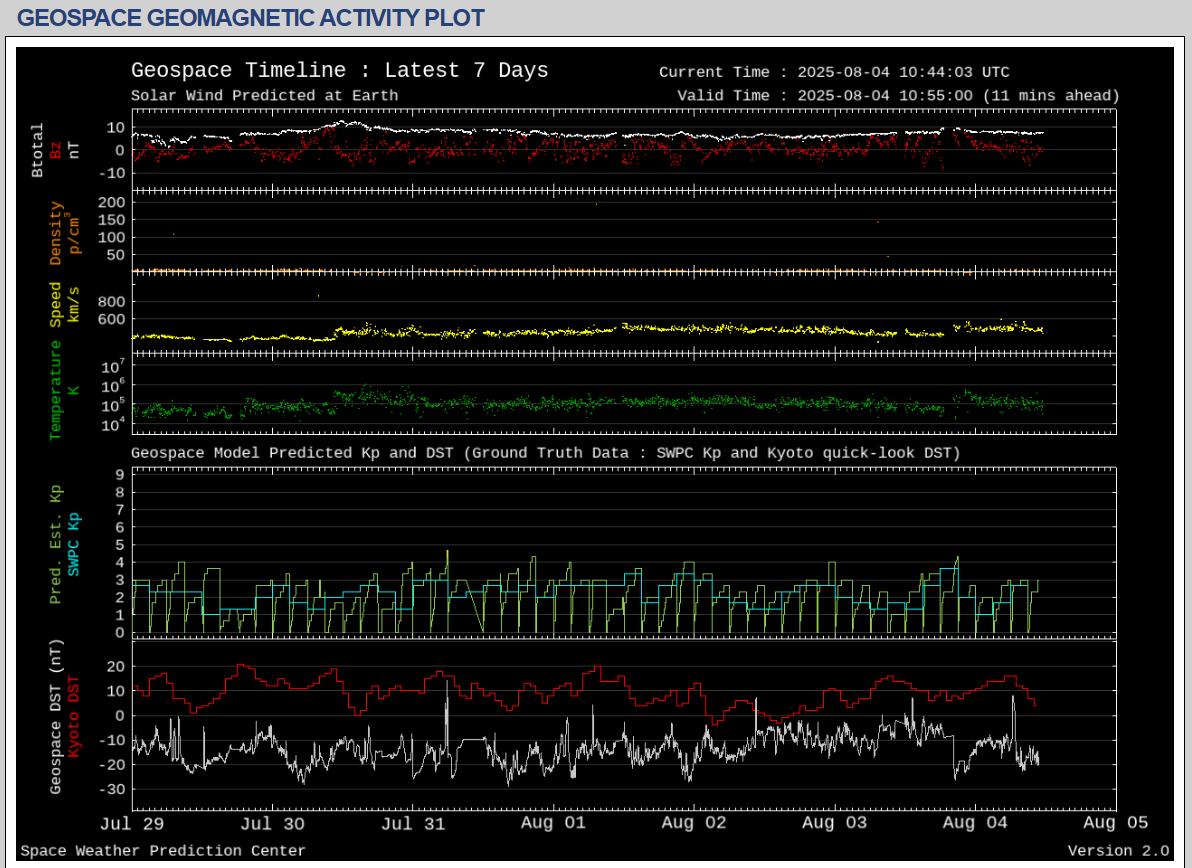
Task: Click the Version 2.0 label
Action: click(1118, 851)
